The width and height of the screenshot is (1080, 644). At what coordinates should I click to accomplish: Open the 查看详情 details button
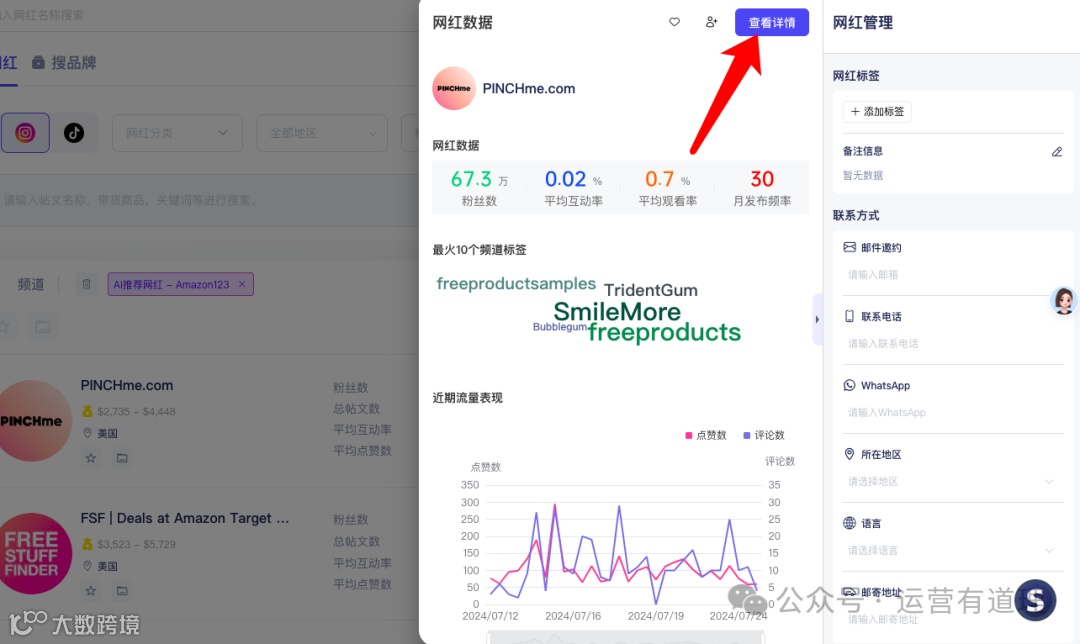771,23
